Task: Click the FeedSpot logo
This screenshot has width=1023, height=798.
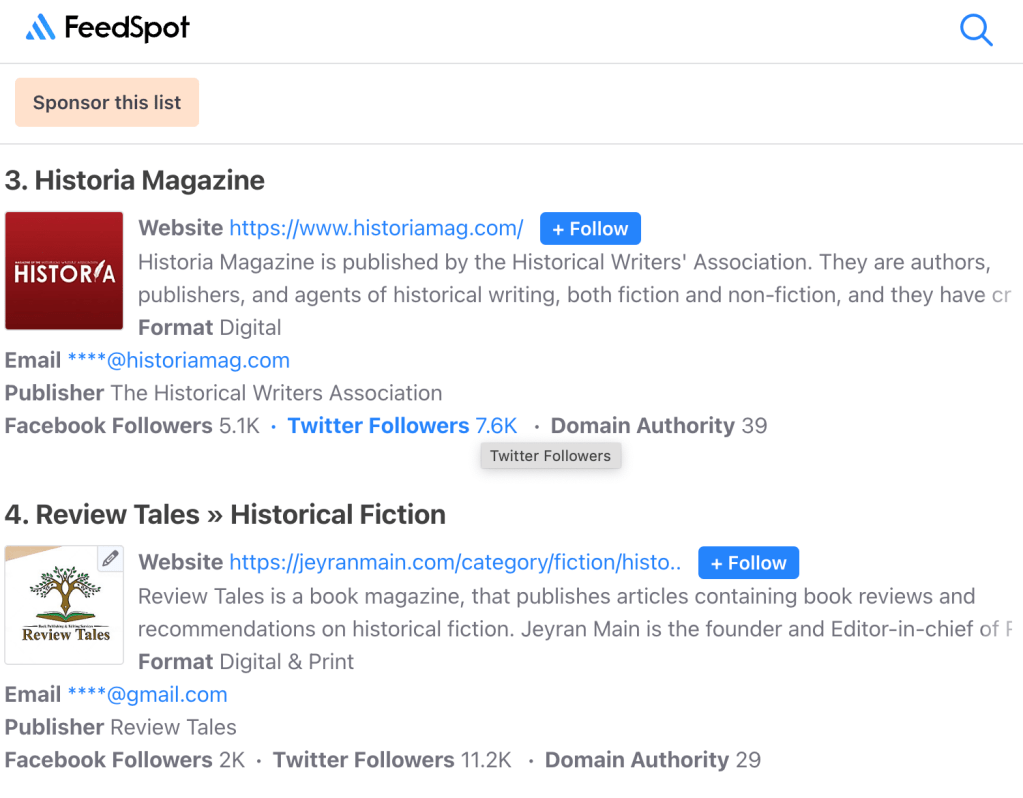Action: (x=107, y=29)
